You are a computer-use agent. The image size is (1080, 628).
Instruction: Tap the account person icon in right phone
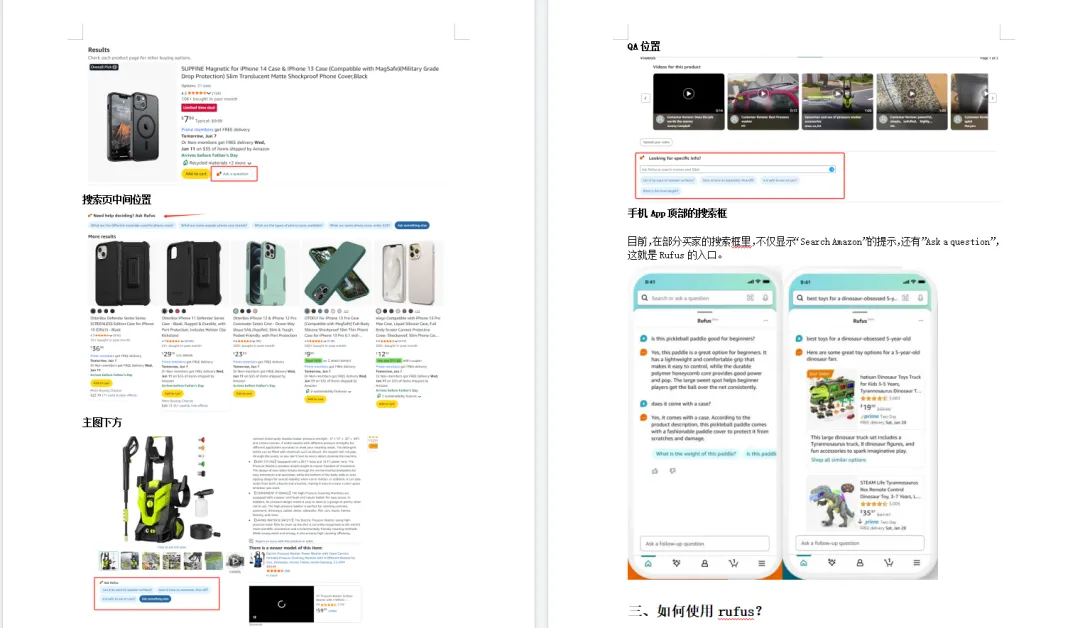pyautogui.click(x=860, y=563)
